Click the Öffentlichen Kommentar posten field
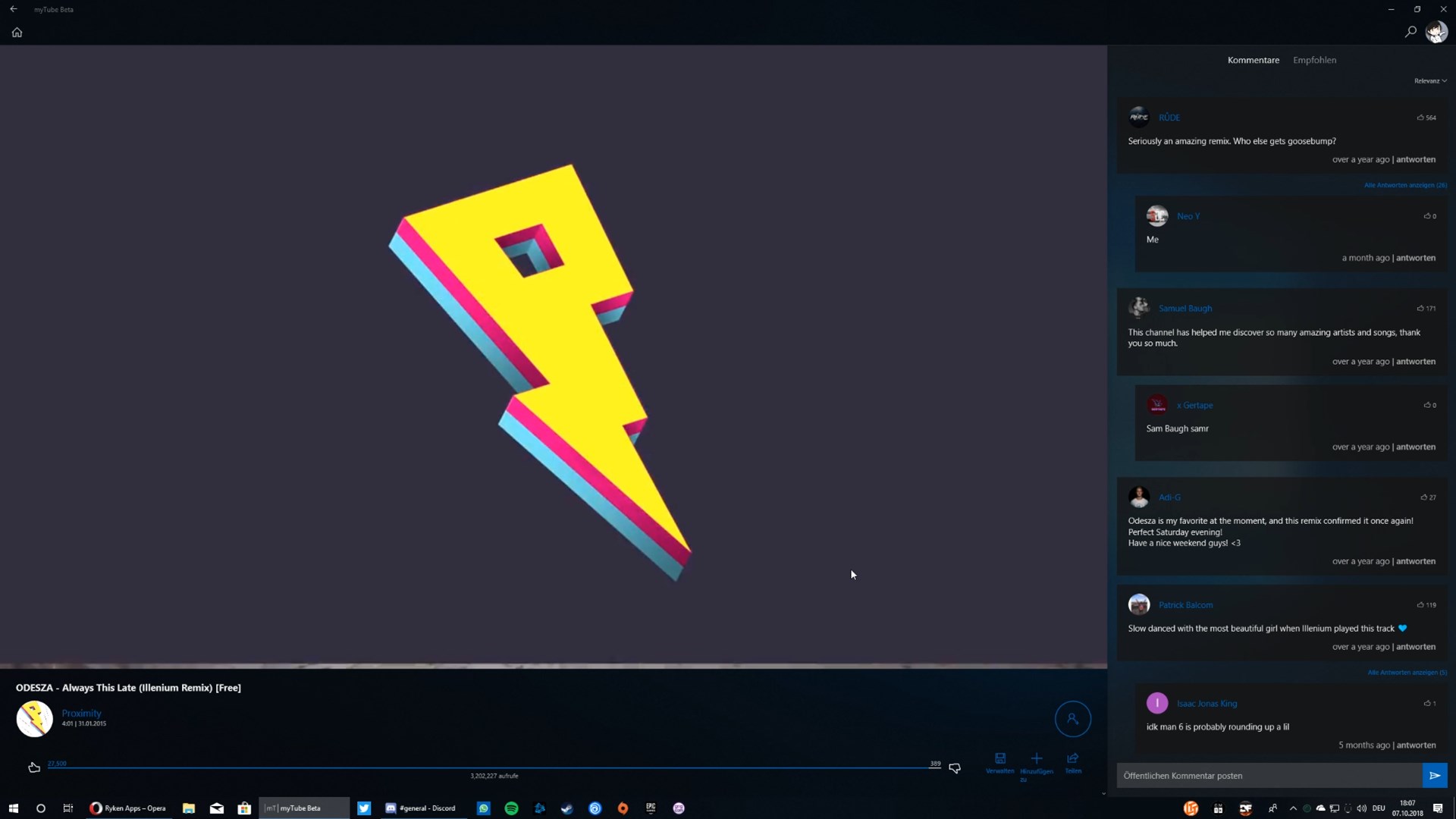 [x=1268, y=776]
